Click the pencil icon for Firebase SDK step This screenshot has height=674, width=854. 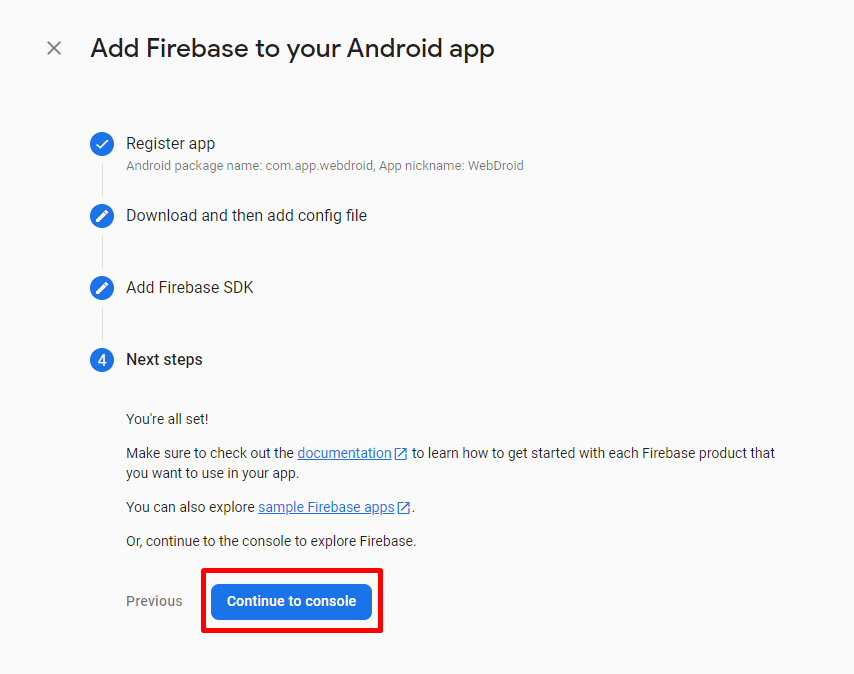[102, 288]
